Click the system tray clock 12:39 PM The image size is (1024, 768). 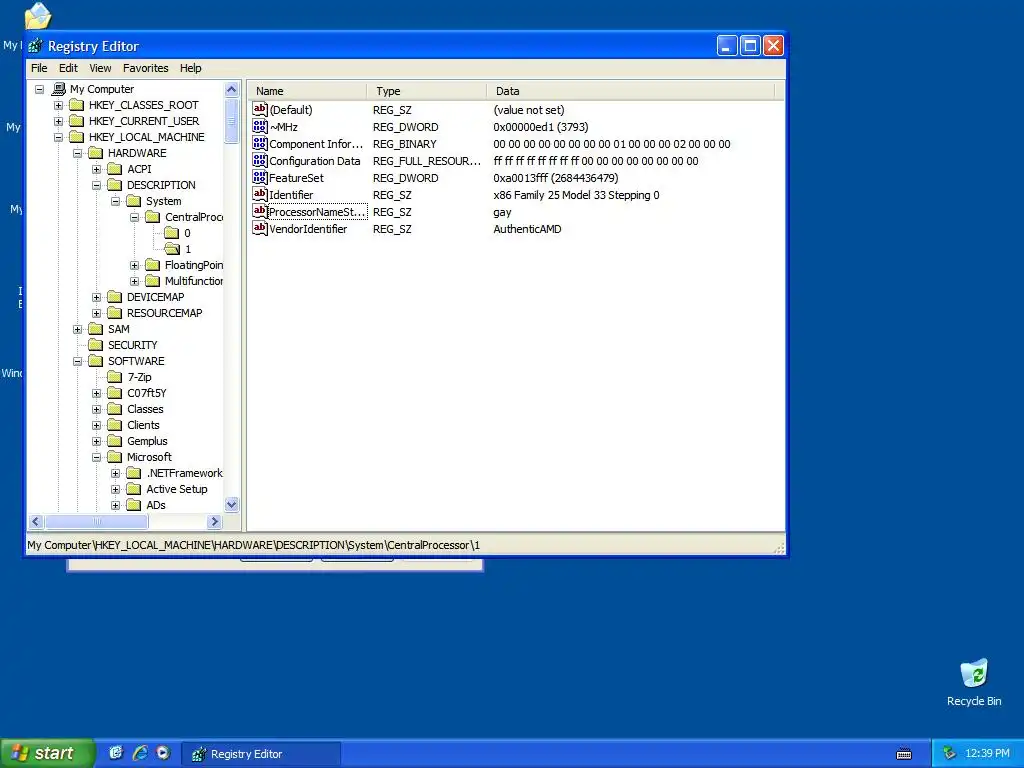pos(987,754)
